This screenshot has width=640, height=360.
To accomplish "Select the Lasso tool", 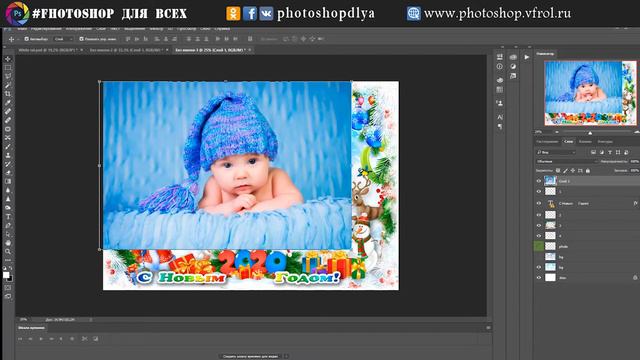I will click(8, 76).
